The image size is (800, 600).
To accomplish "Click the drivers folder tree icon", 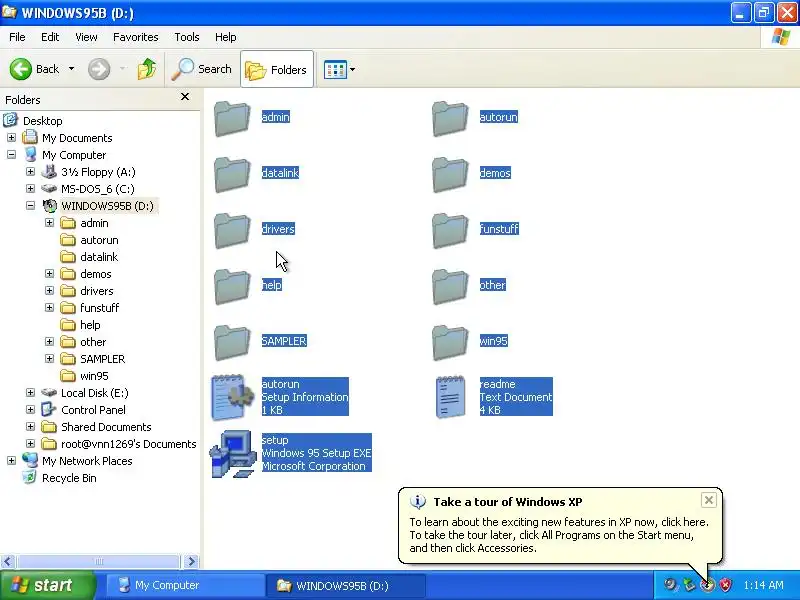I will (x=68, y=291).
